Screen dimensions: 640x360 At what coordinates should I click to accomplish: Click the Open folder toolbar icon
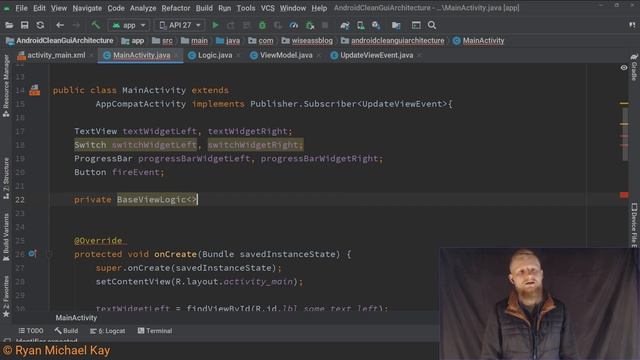(x=9, y=25)
